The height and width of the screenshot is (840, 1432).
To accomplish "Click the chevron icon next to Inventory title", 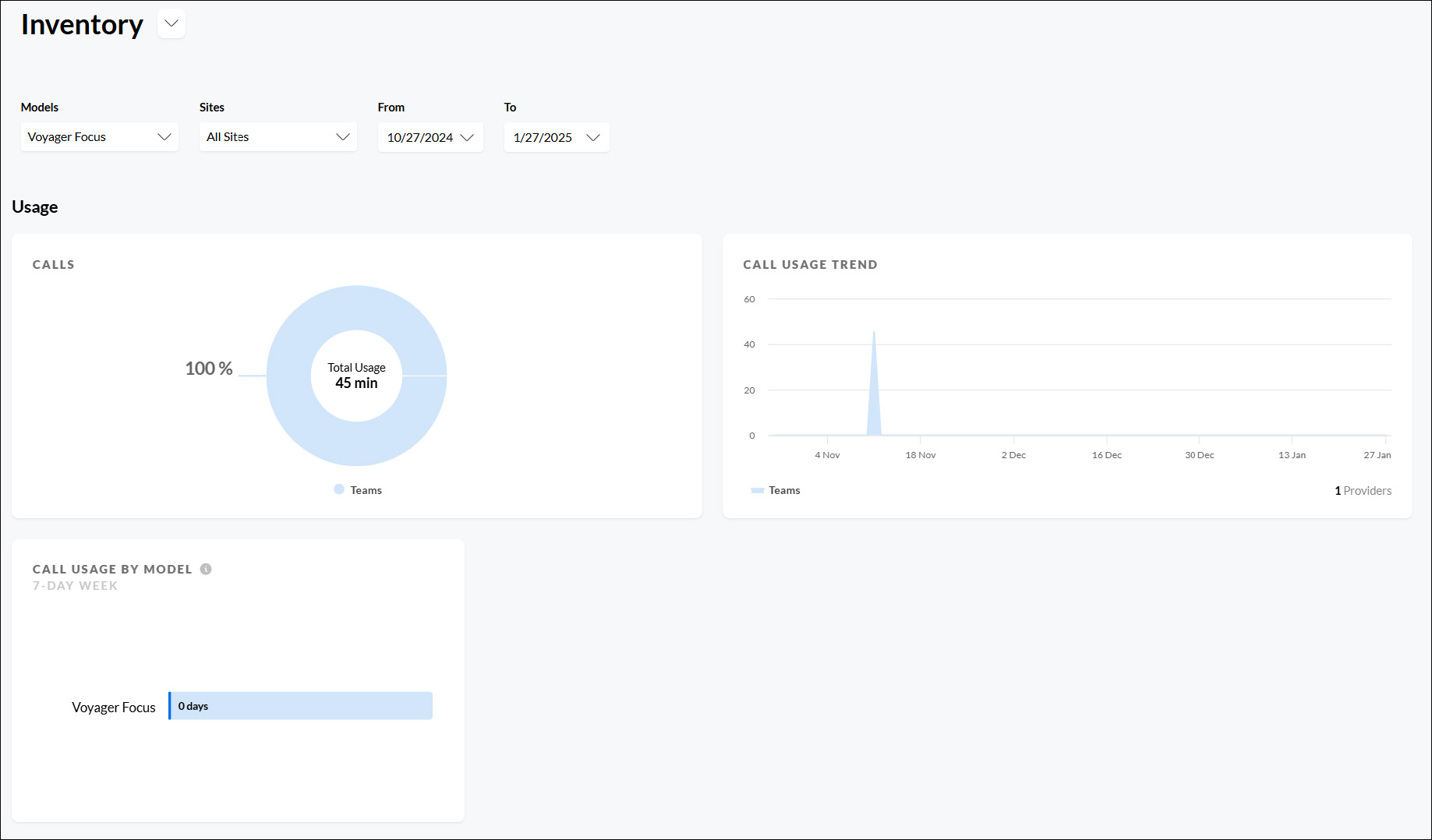I will coord(171,23).
